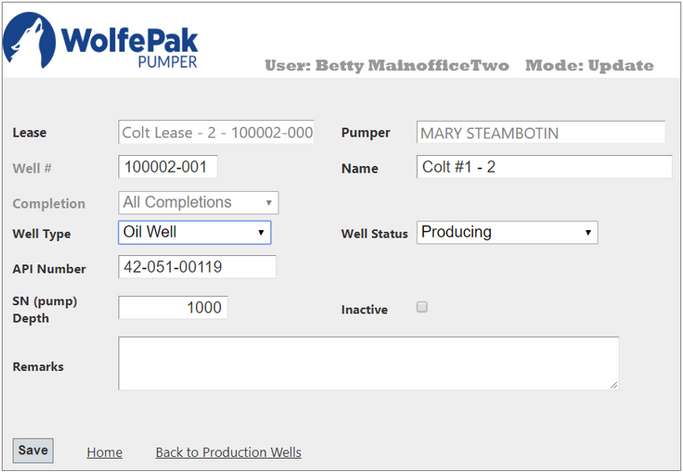Click the 'Well #' label
This screenshot has width=683, height=472.
(32, 168)
